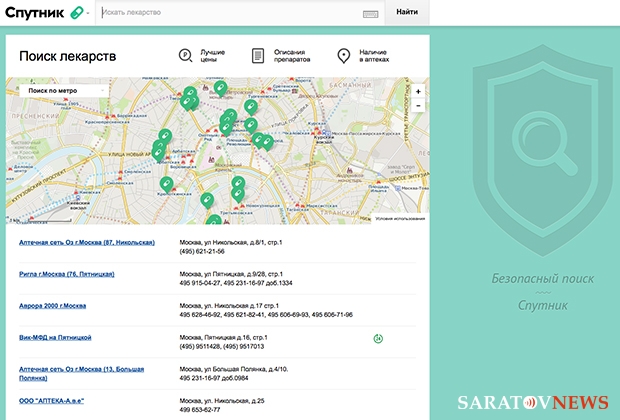Open the 'Аврора 2000 г.Москва' pharmacy link
620x420 pixels.
tap(52, 305)
